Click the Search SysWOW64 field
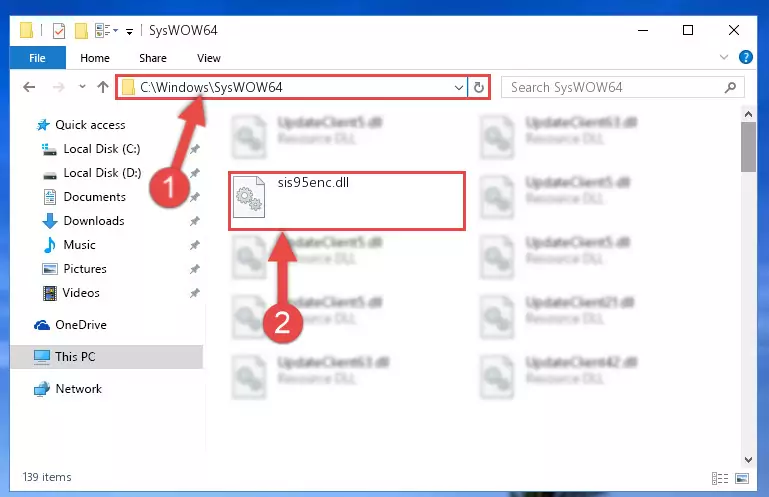The height and width of the screenshot is (497, 769). coord(622,87)
